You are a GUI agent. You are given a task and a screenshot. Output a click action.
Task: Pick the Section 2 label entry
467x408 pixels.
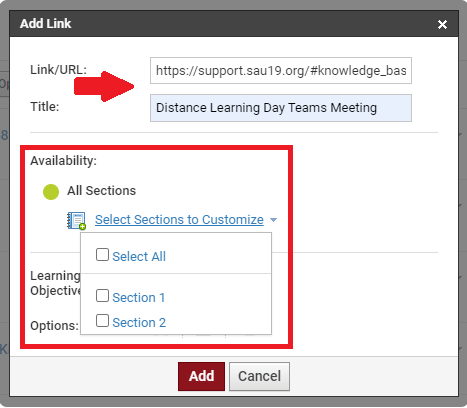[139, 323]
